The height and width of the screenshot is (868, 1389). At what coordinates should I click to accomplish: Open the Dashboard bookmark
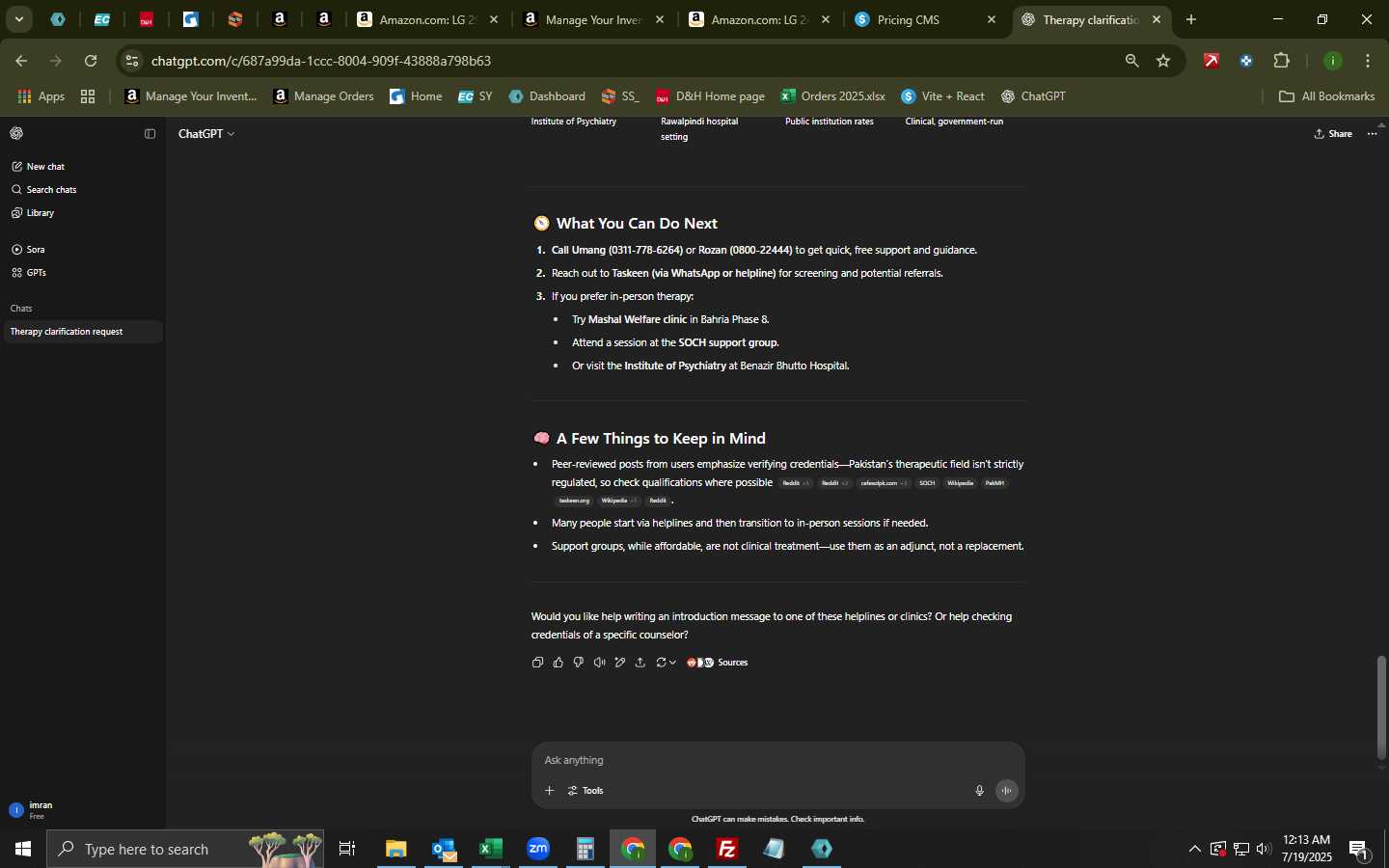click(x=547, y=96)
